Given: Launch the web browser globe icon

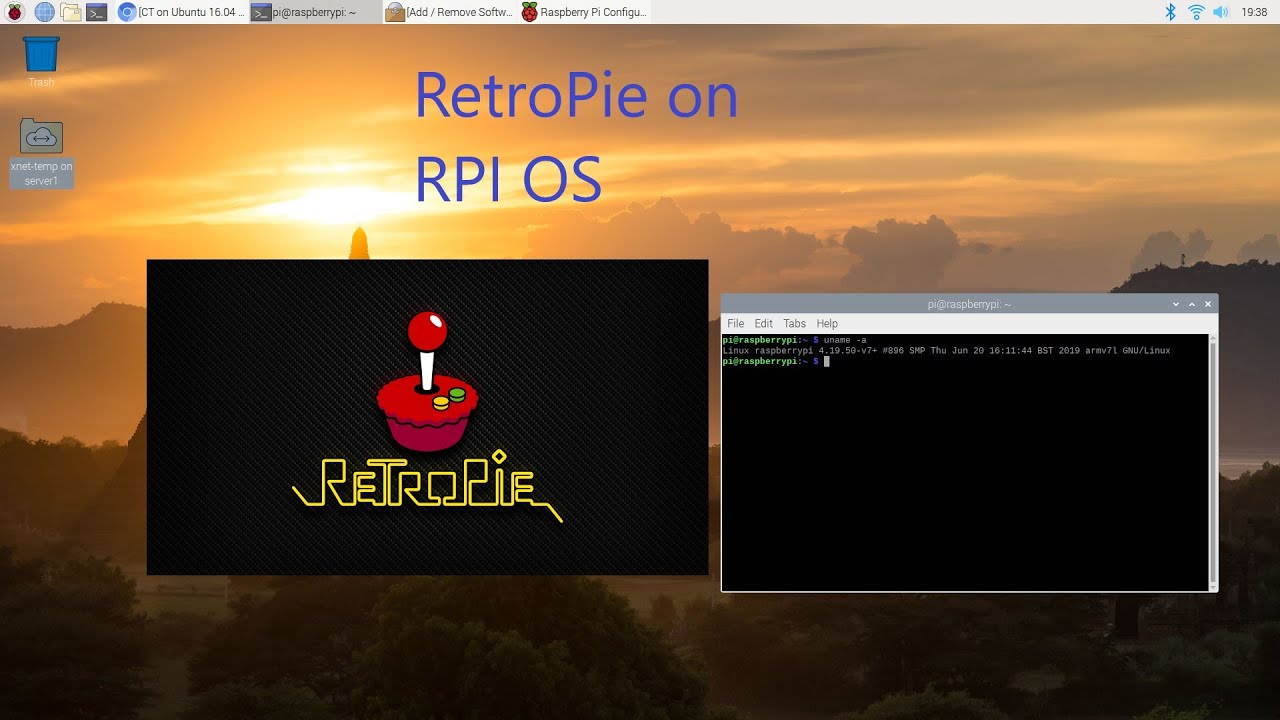Looking at the screenshot, I should (44, 12).
